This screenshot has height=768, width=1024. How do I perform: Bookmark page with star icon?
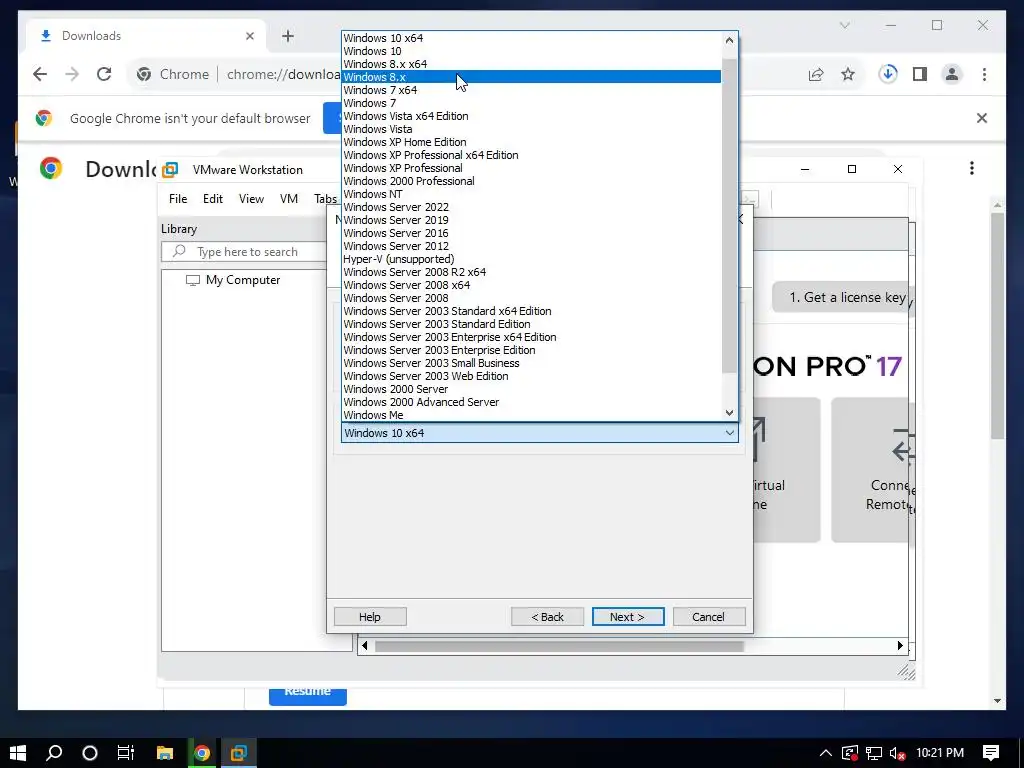pos(848,74)
